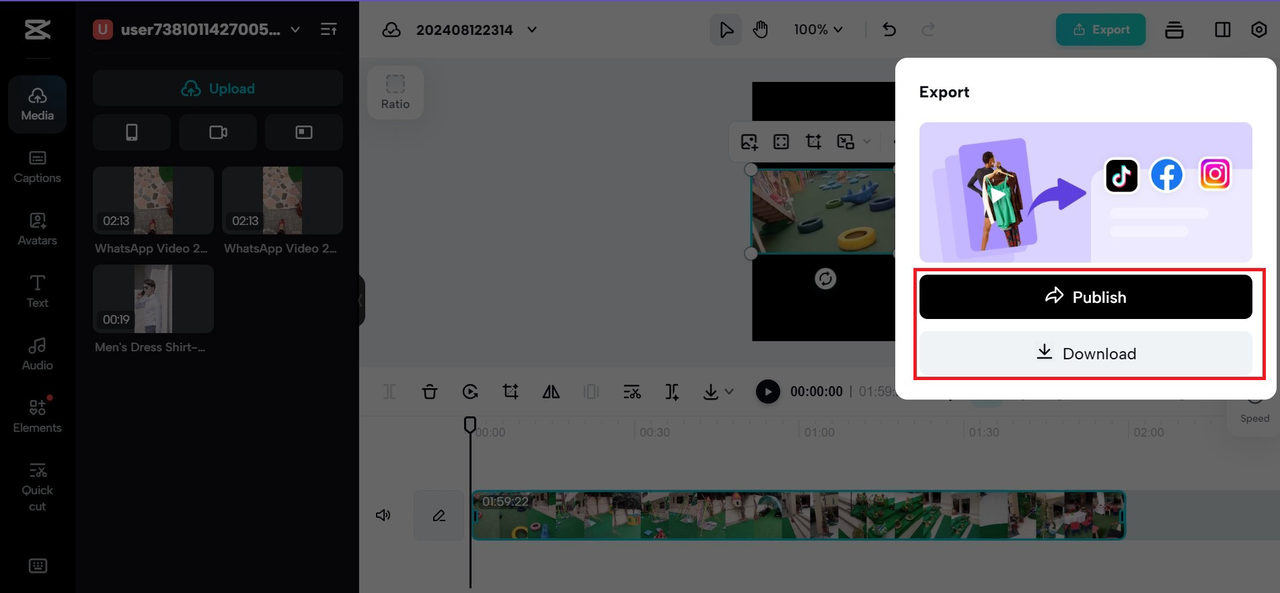This screenshot has height=593, width=1280.
Task: Select the second WhatsApp Video thumbnail
Action: pos(282,200)
